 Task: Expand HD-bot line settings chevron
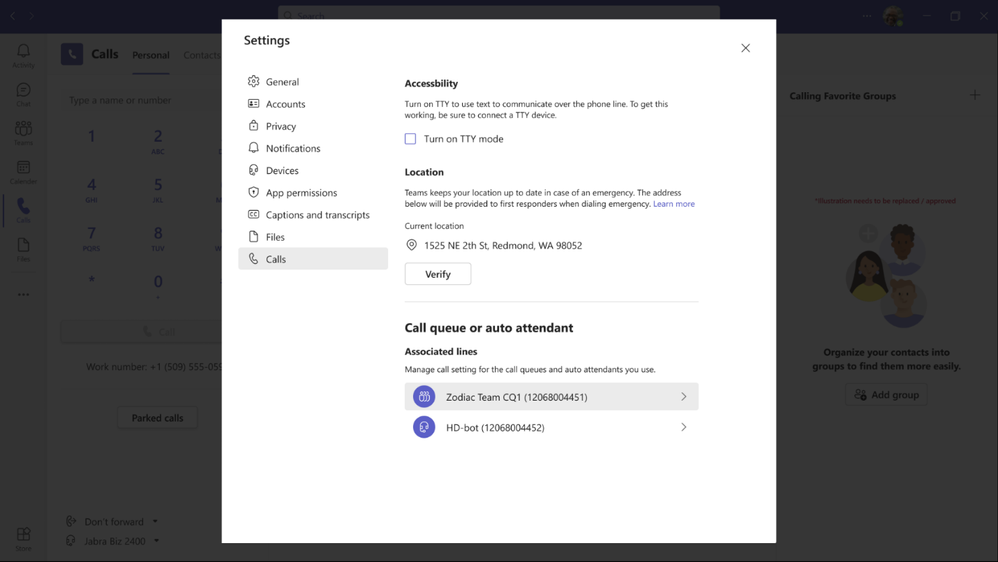click(x=684, y=427)
